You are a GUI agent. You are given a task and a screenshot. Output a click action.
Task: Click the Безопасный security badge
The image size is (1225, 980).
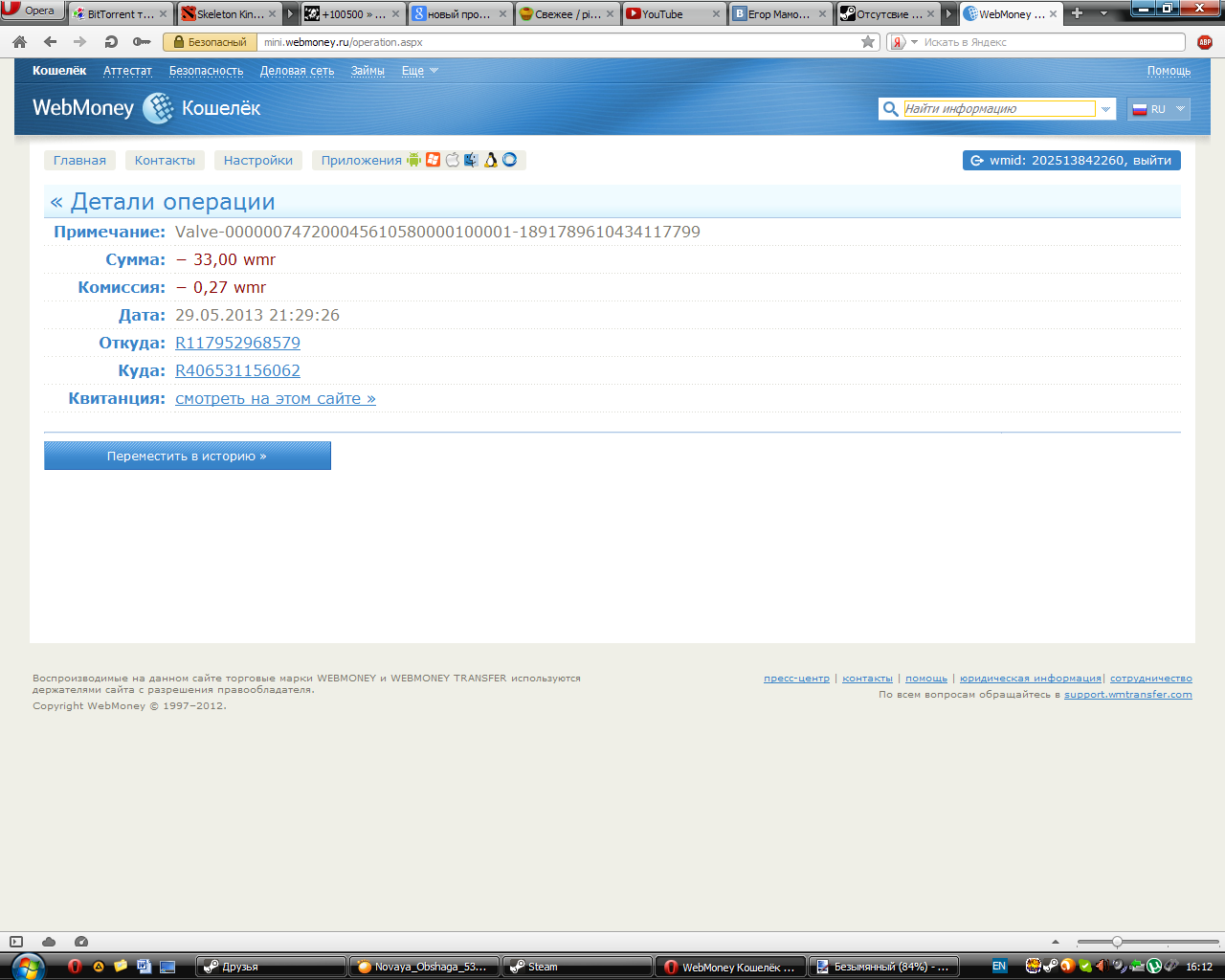[211, 42]
